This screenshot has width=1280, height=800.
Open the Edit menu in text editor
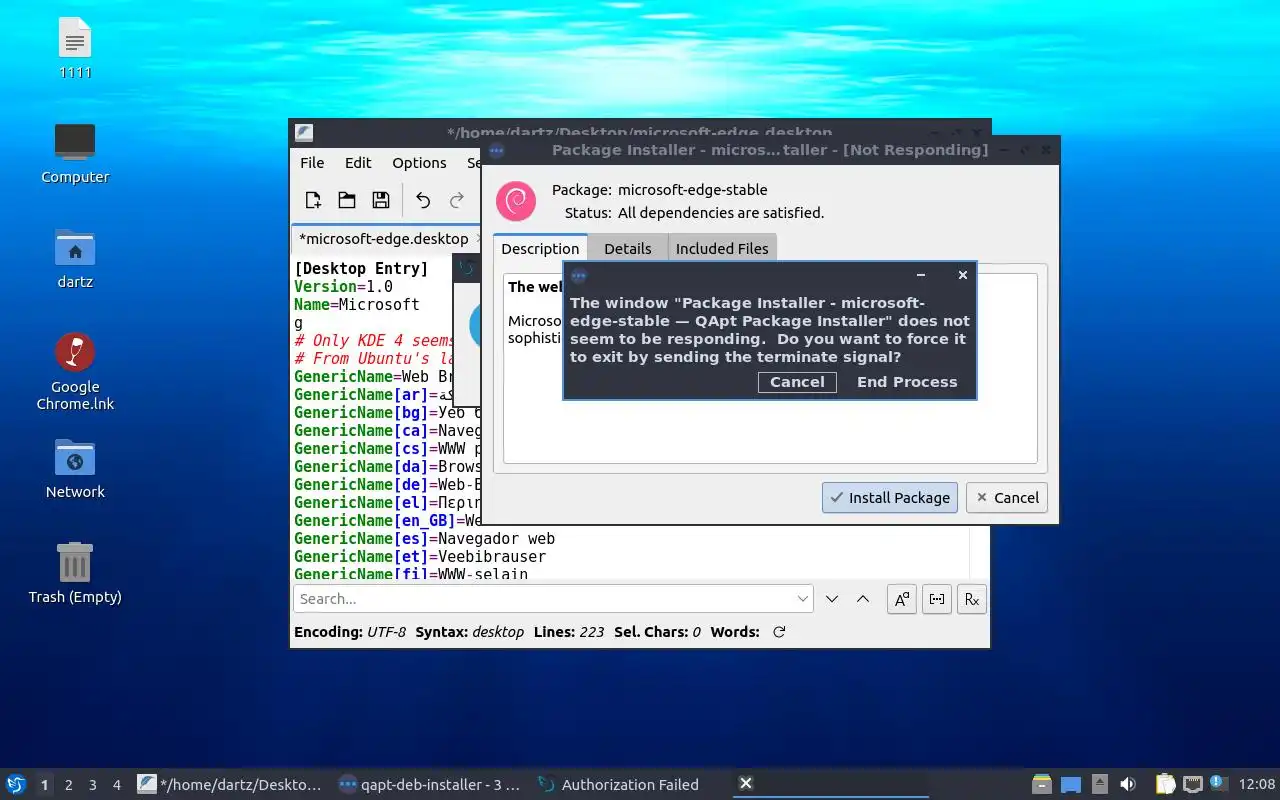pyautogui.click(x=358, y=162)
